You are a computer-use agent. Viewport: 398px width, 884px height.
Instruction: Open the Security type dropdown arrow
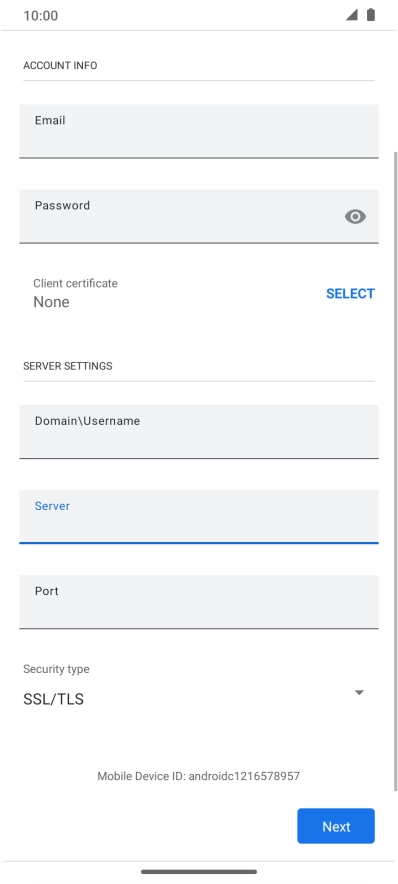[x=359, y=692]
